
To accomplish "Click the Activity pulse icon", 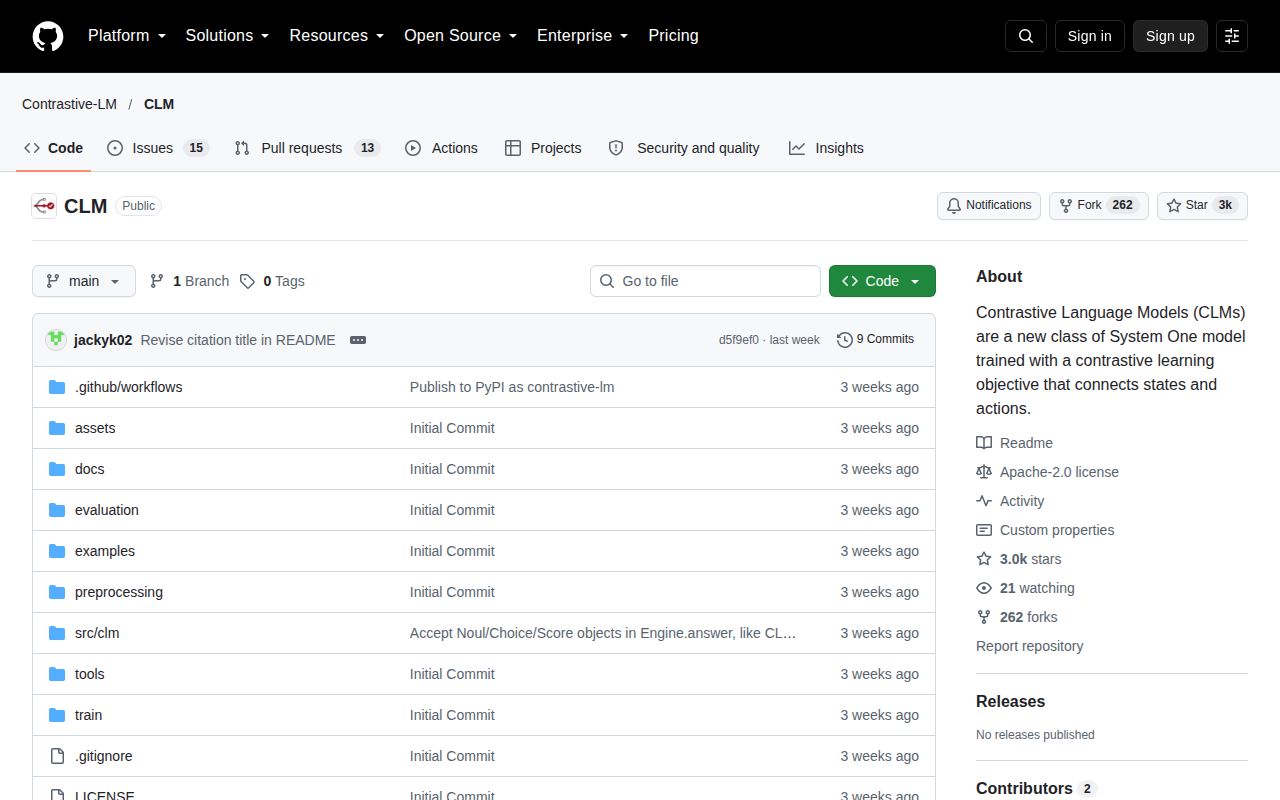I will pos(984,501).
